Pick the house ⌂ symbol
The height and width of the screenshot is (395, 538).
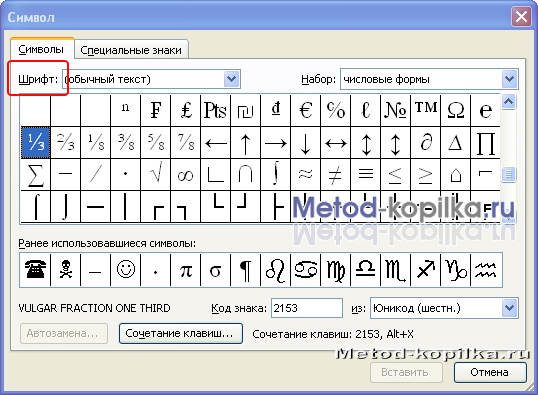click(455, 175)
